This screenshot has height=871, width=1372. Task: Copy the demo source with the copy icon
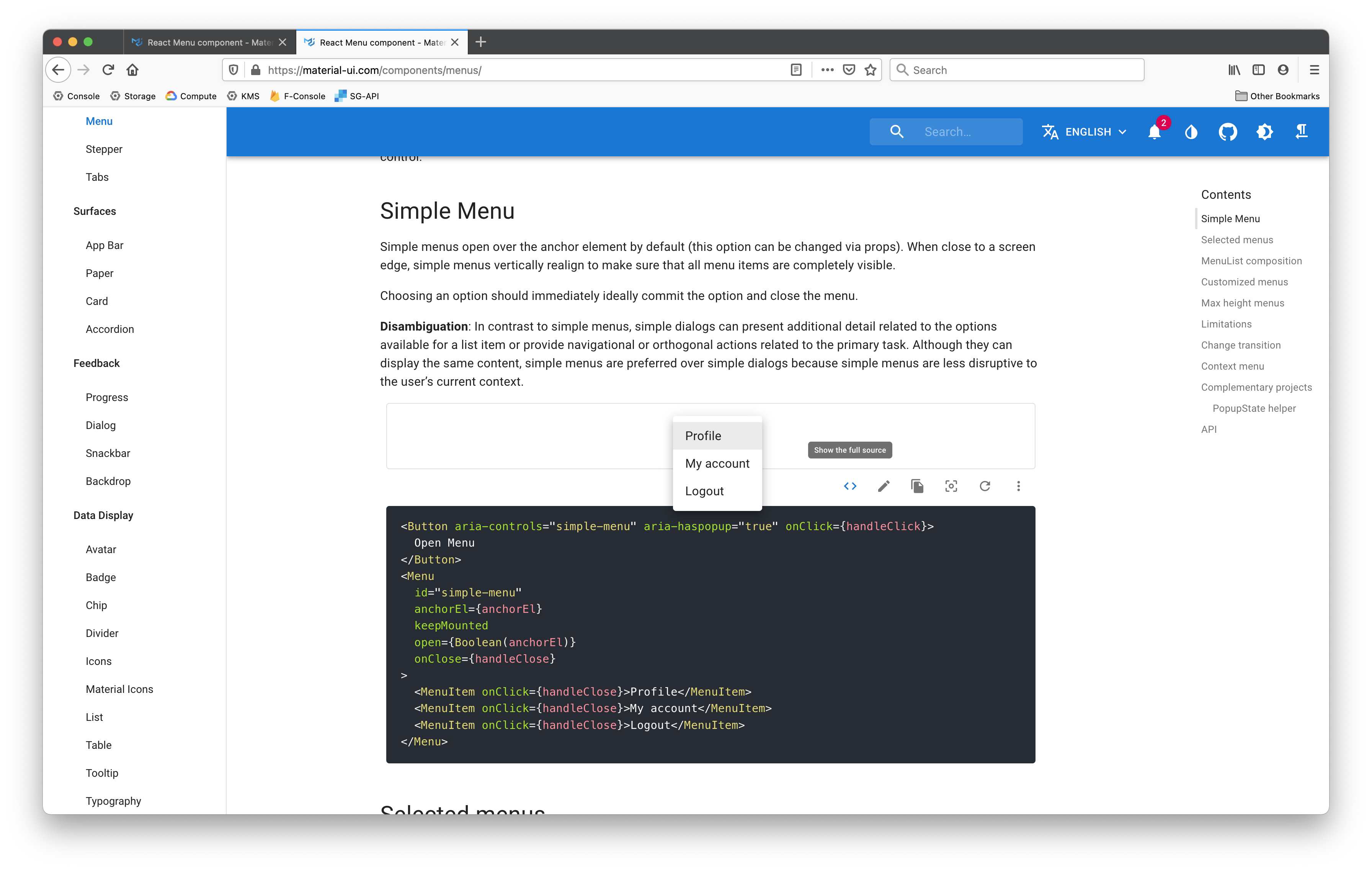tap(917, 486)
